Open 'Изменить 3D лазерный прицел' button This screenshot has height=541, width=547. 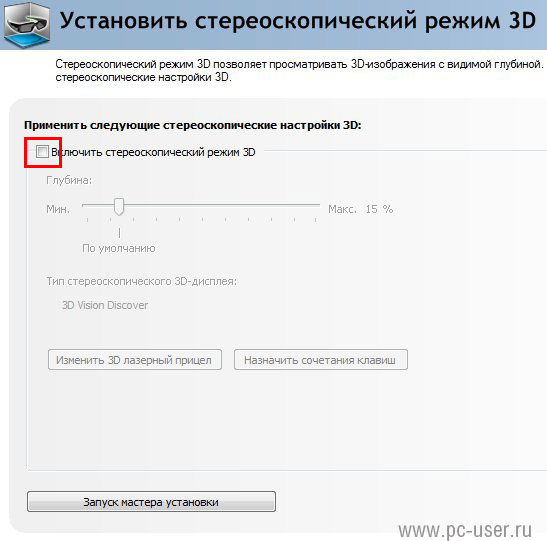pyautogui.click(x=135, y=360)
